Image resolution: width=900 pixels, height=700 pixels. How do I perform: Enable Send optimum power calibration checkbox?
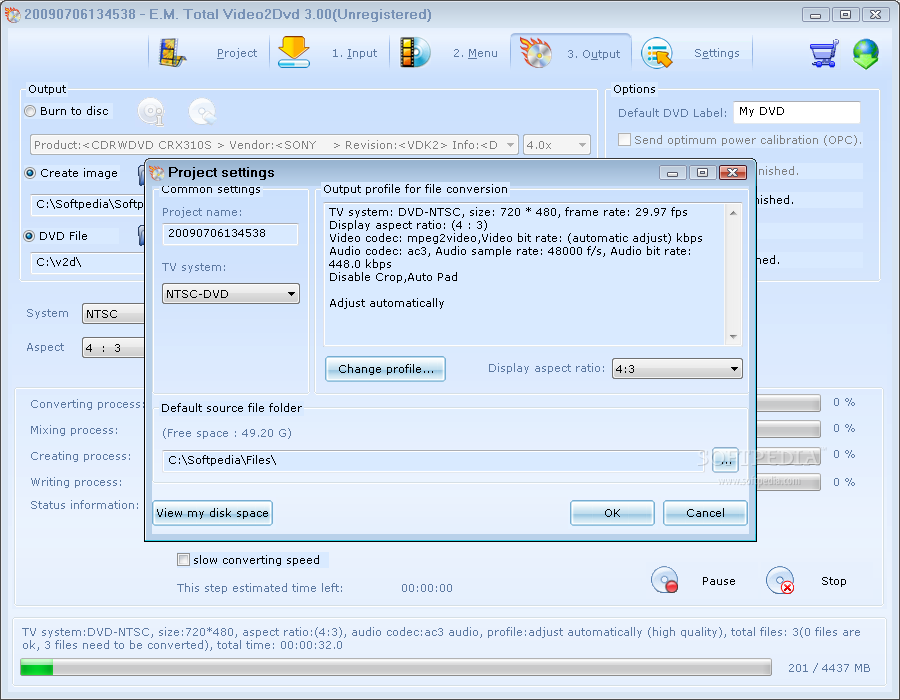click(624, 139)
